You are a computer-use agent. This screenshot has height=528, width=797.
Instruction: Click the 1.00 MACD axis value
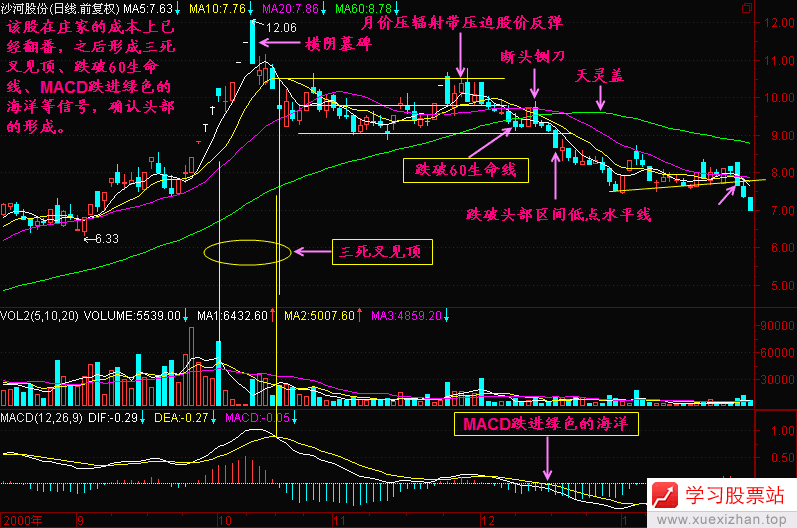pos(783,431)
